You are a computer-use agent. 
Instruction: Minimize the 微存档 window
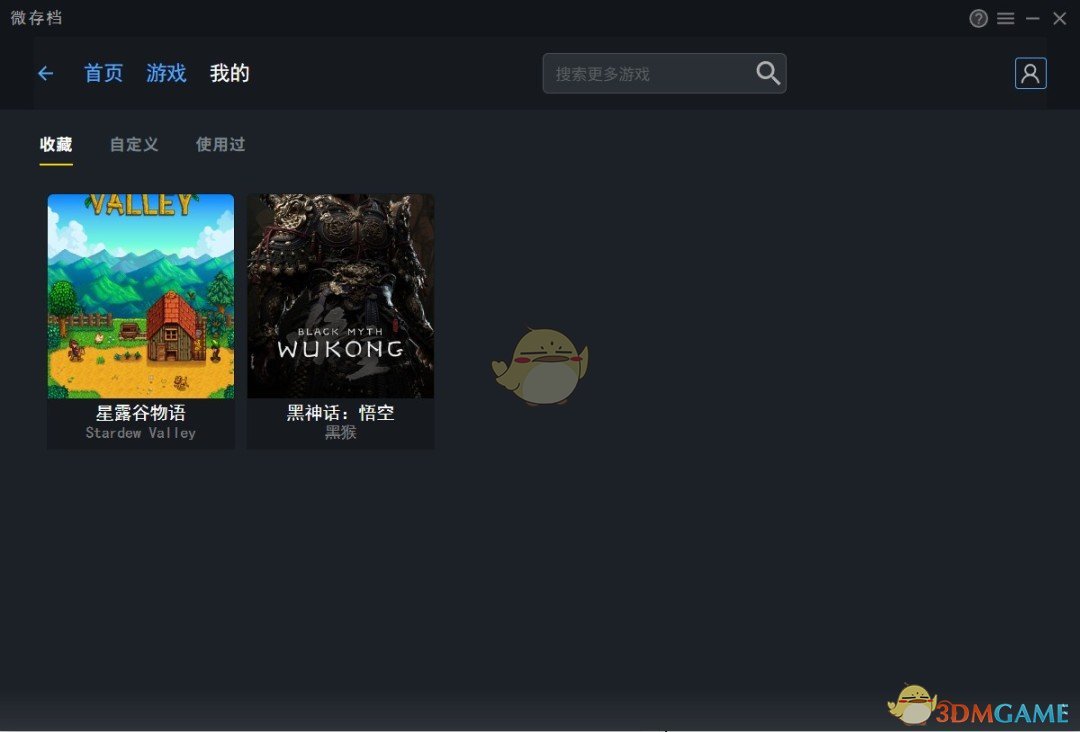tap(1033, 19)
